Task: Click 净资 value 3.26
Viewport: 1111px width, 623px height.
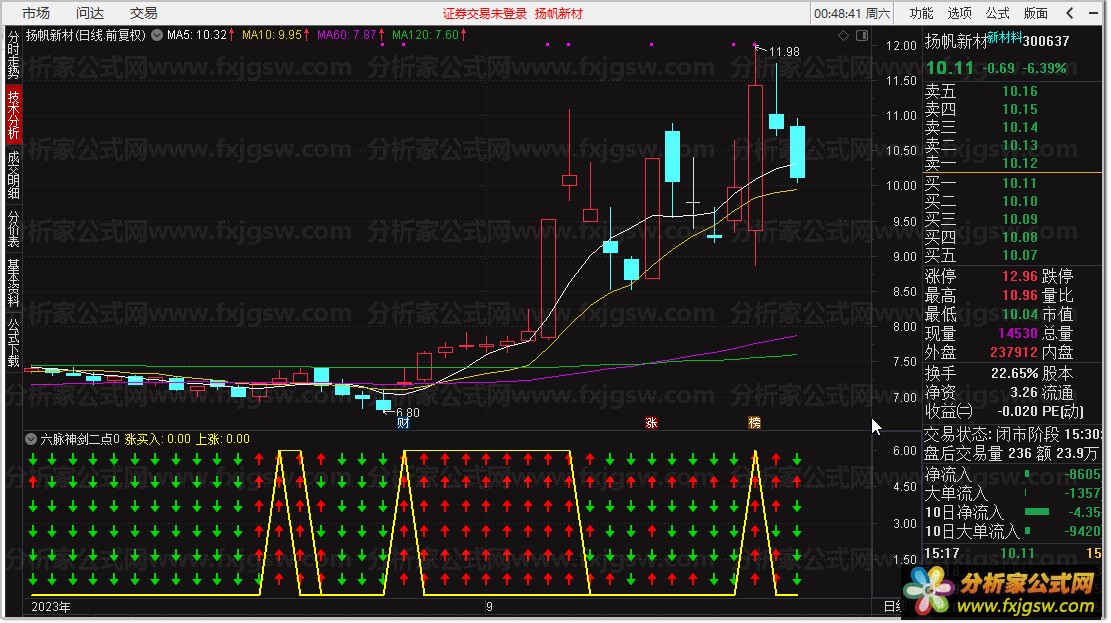Action: tap(1024, 393)
